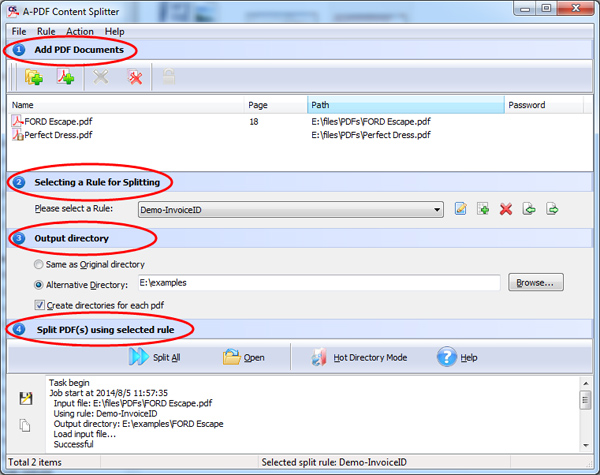The image size is (600, 475).
Task: Select the Perfect Dress.pdf row name
Action: [x=58, y=135]
